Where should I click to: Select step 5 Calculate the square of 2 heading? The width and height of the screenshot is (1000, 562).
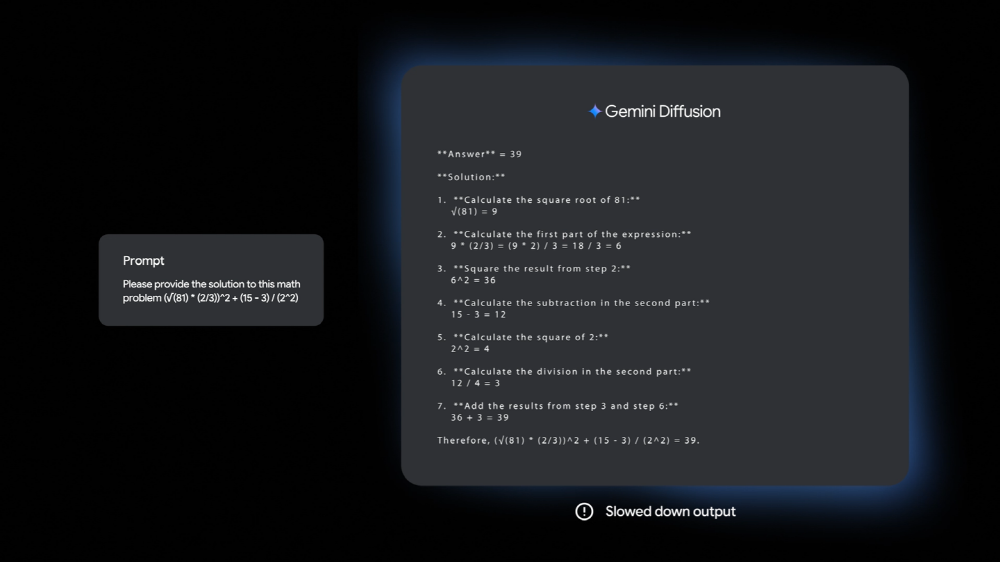(530, 337)
